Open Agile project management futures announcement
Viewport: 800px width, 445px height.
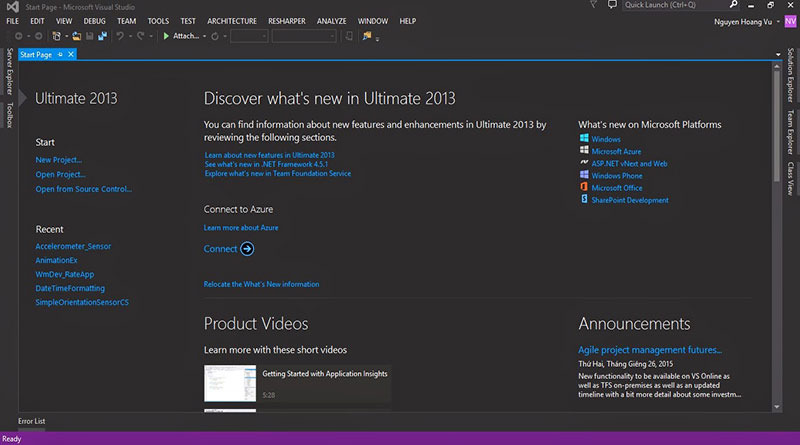[649, 350]
